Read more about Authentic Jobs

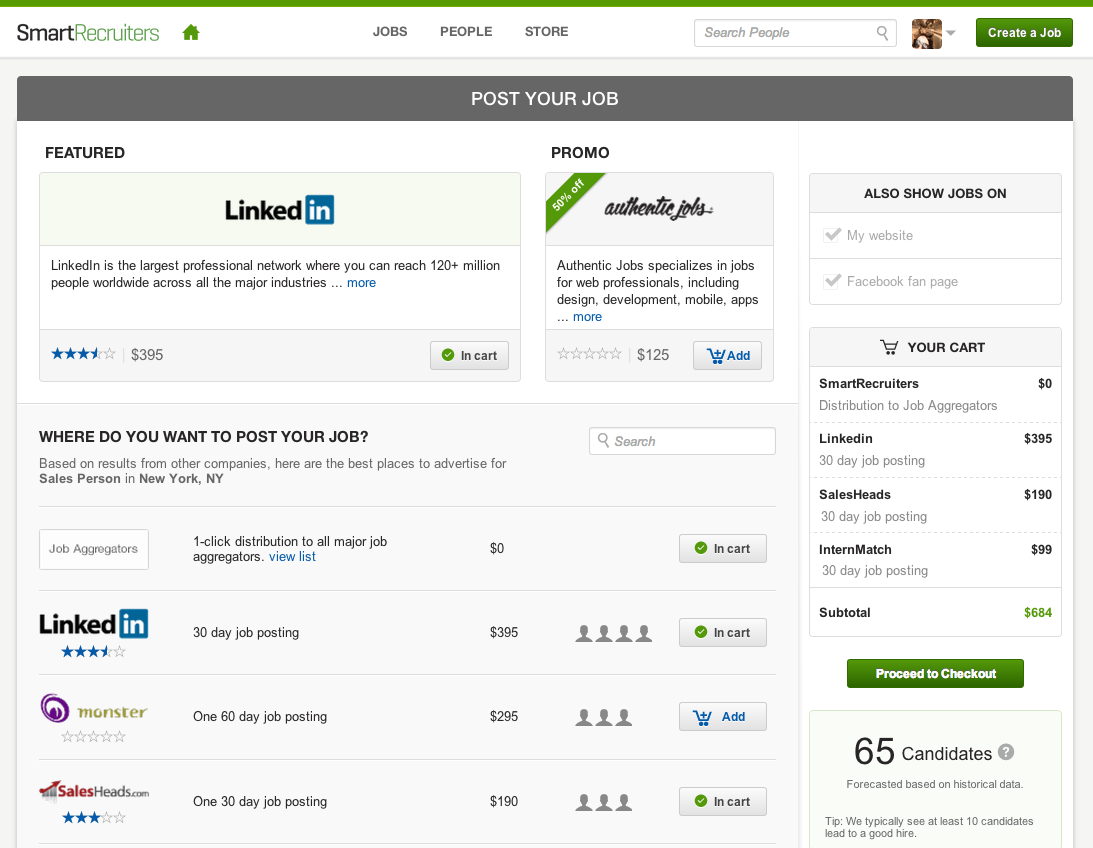tap(587, 317)
